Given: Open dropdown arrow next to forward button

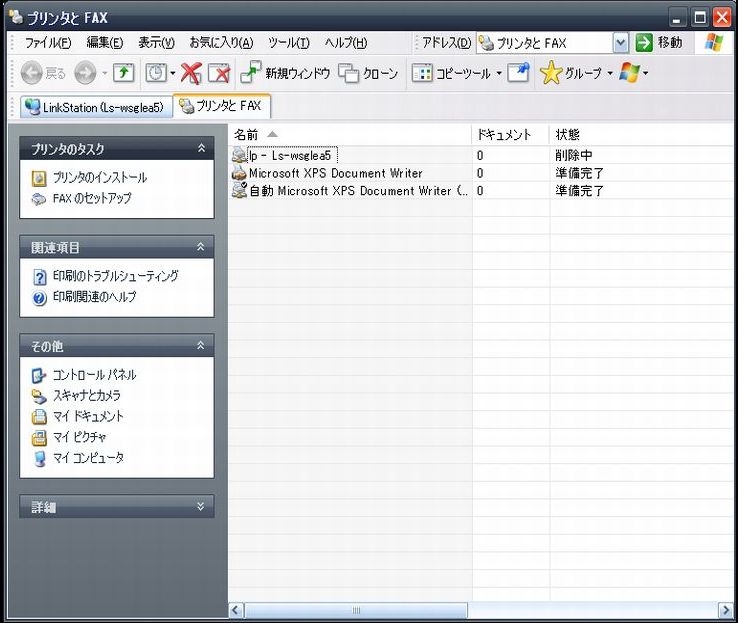Looking at the screenshot, I should (104, 73).
